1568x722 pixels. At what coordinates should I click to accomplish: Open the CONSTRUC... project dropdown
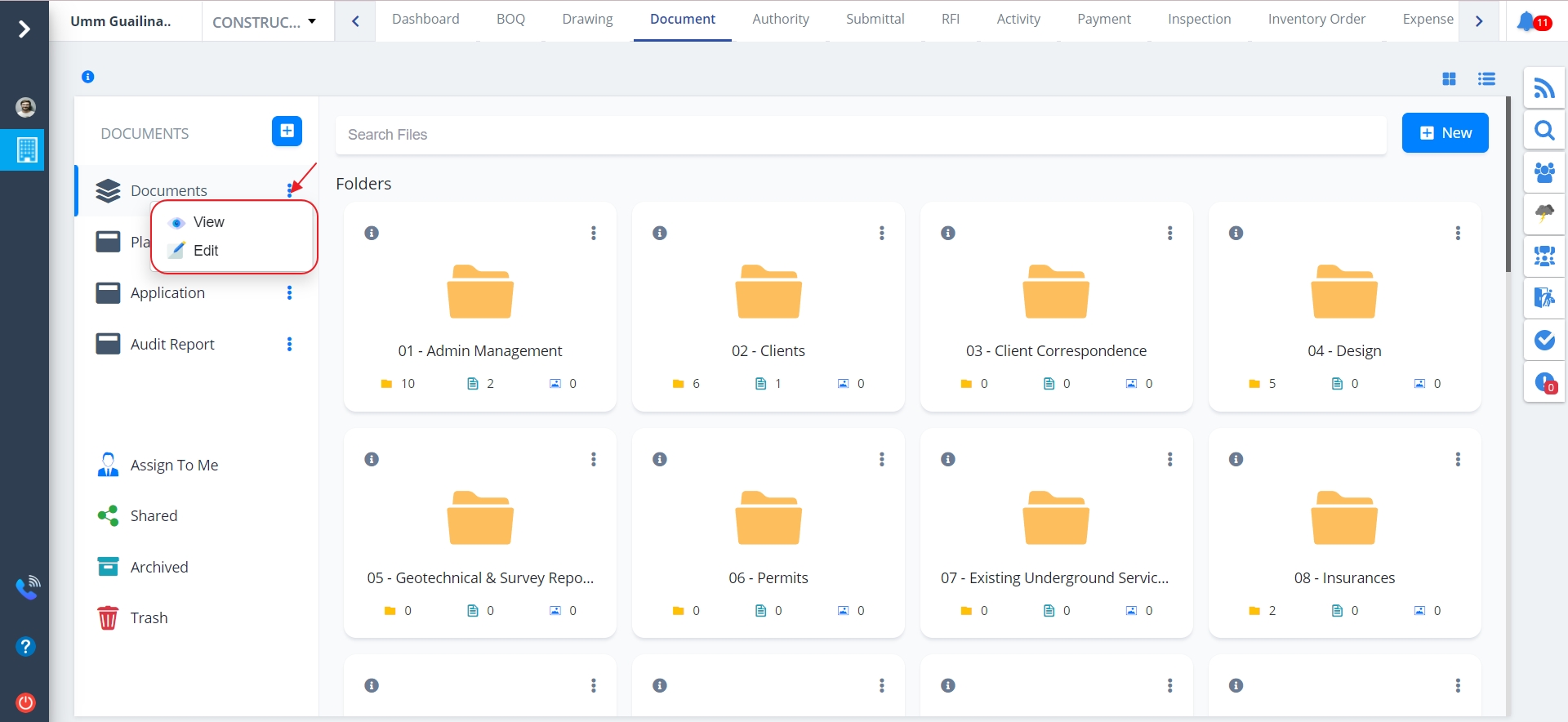(265, 22)
